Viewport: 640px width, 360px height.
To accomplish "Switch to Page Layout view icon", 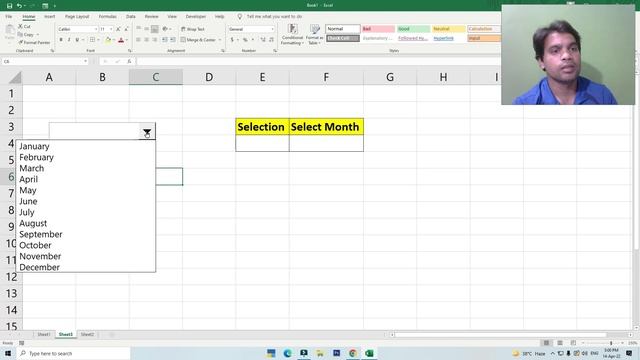I will tap(560, 343).
